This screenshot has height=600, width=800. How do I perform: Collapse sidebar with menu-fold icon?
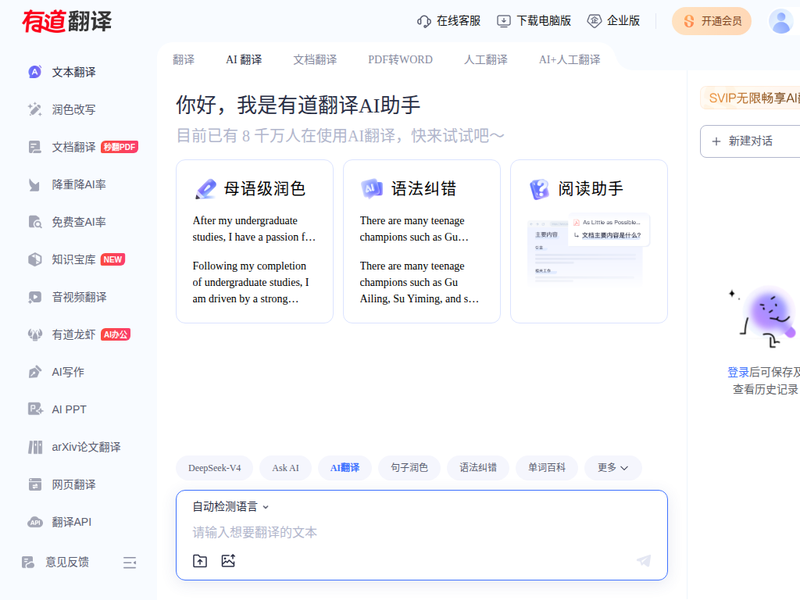coord(130,562)
